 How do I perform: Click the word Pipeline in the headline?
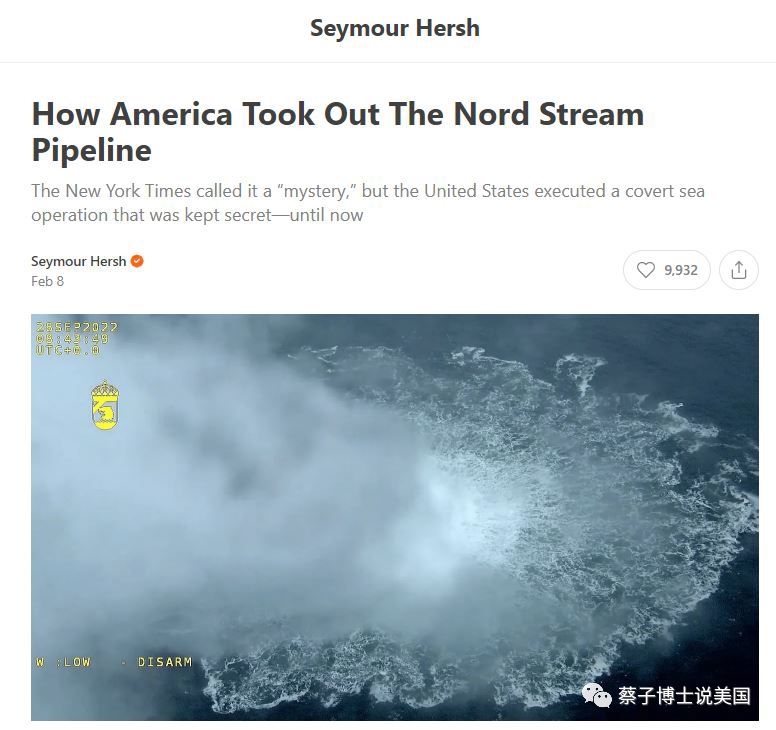tap(92, 150)
